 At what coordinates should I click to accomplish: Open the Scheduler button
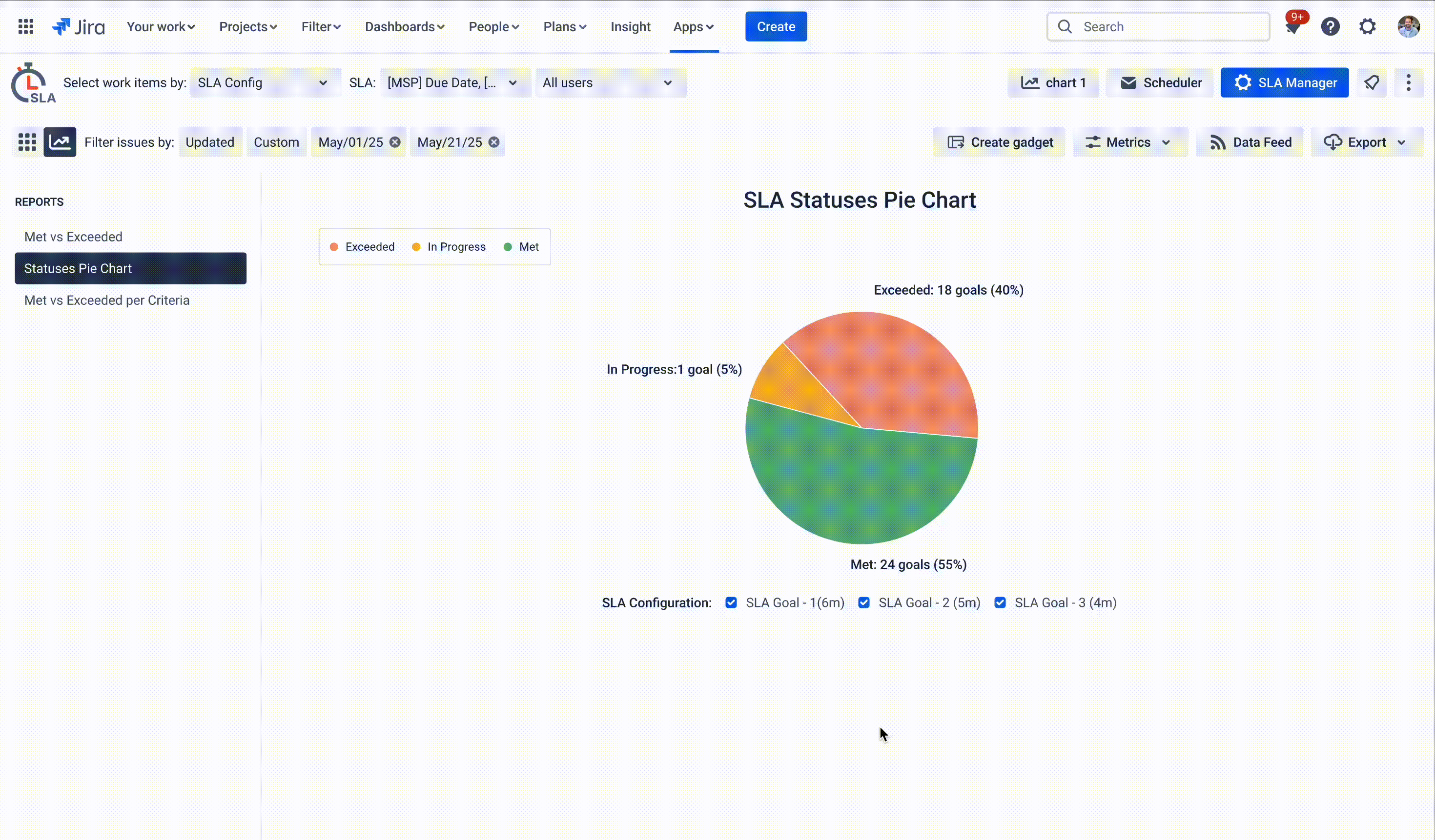click(1160, 82)
